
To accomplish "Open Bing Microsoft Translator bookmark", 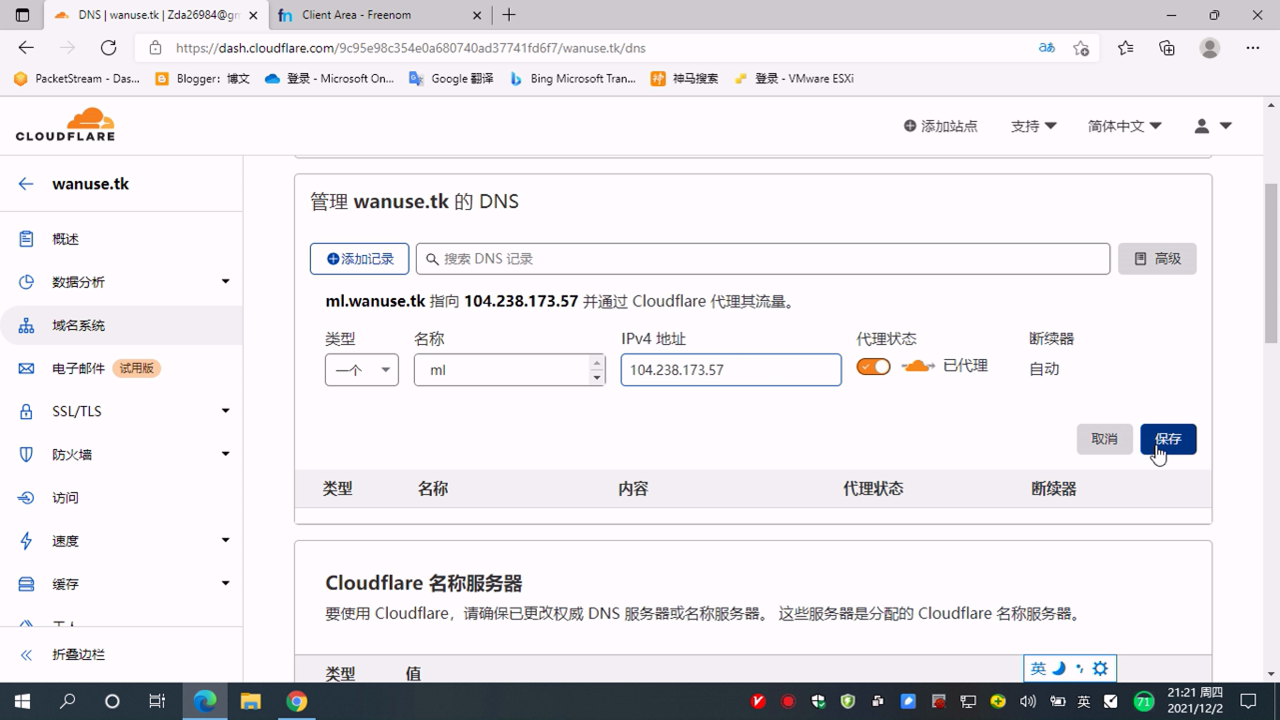I will 573,78.
